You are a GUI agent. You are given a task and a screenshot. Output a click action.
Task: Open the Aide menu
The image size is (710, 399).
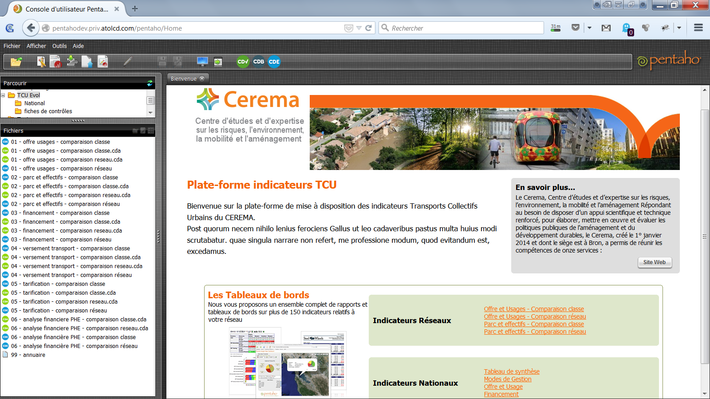coord(78,46)
